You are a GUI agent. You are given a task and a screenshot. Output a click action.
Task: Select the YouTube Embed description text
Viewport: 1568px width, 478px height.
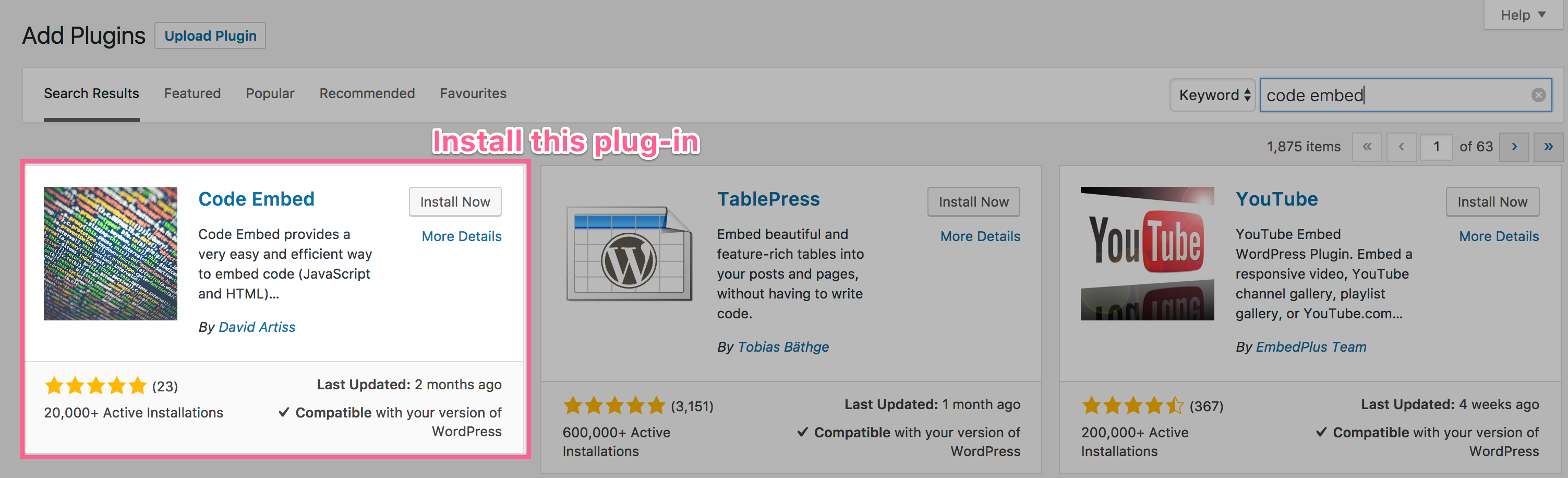[x=1324, y=274]
